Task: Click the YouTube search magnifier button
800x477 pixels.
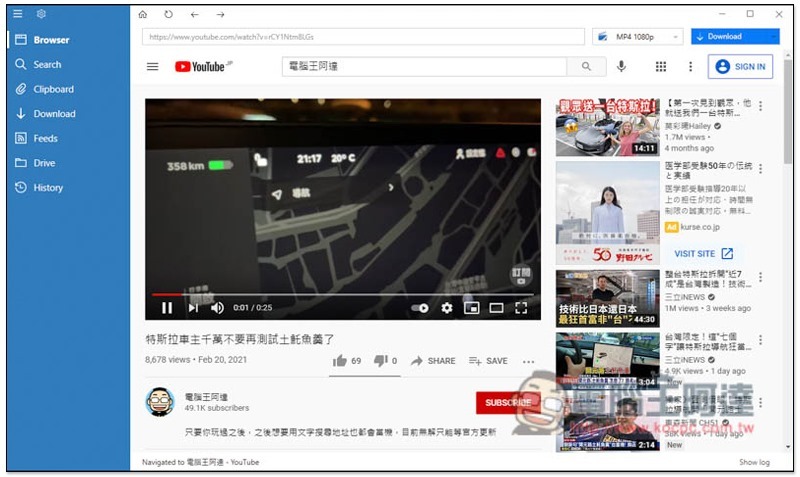Action: [585, 67]
